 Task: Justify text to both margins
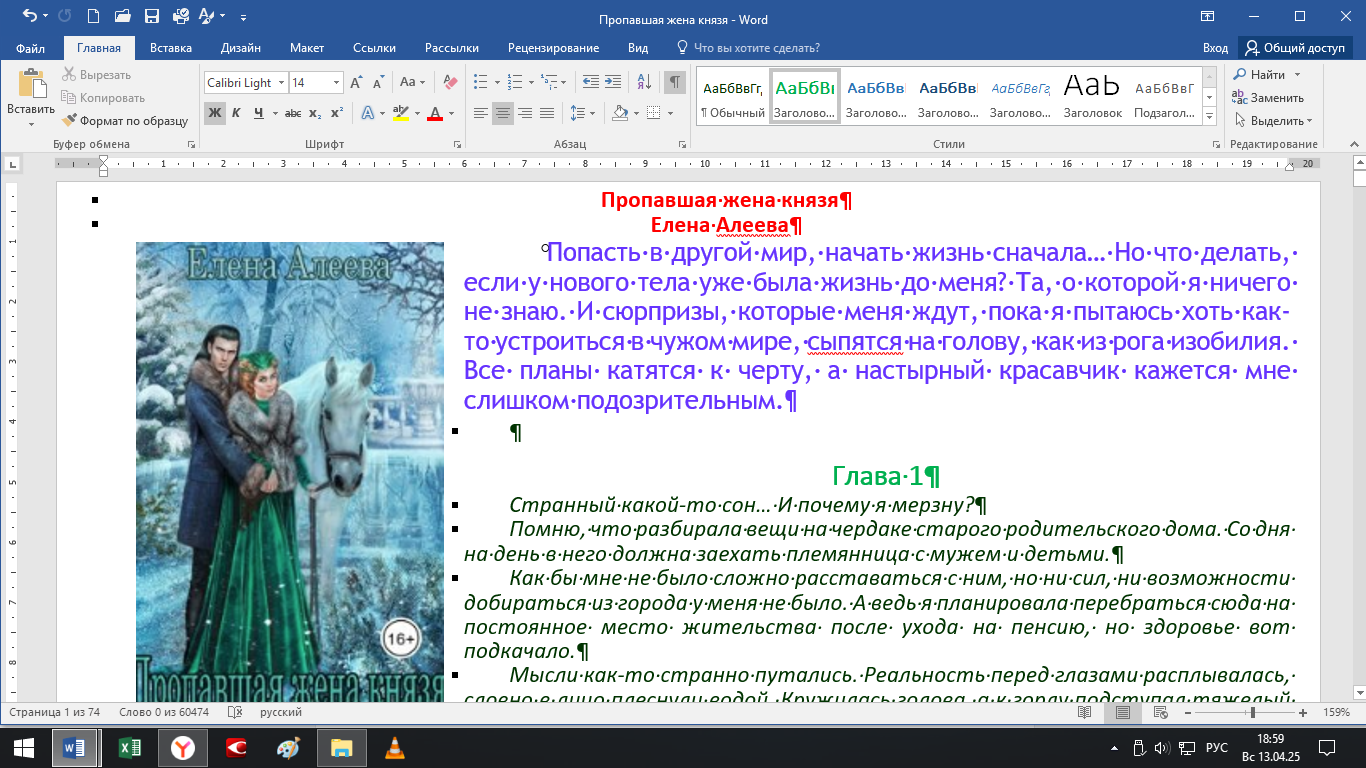click(547, 113)
